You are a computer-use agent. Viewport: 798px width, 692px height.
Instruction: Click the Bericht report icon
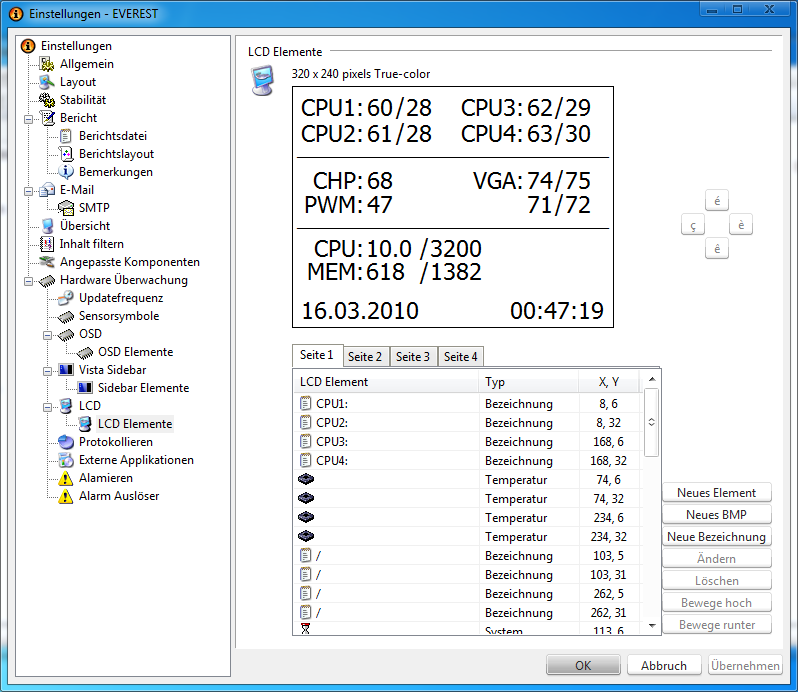pyautogui.click(x=47, y=118)
